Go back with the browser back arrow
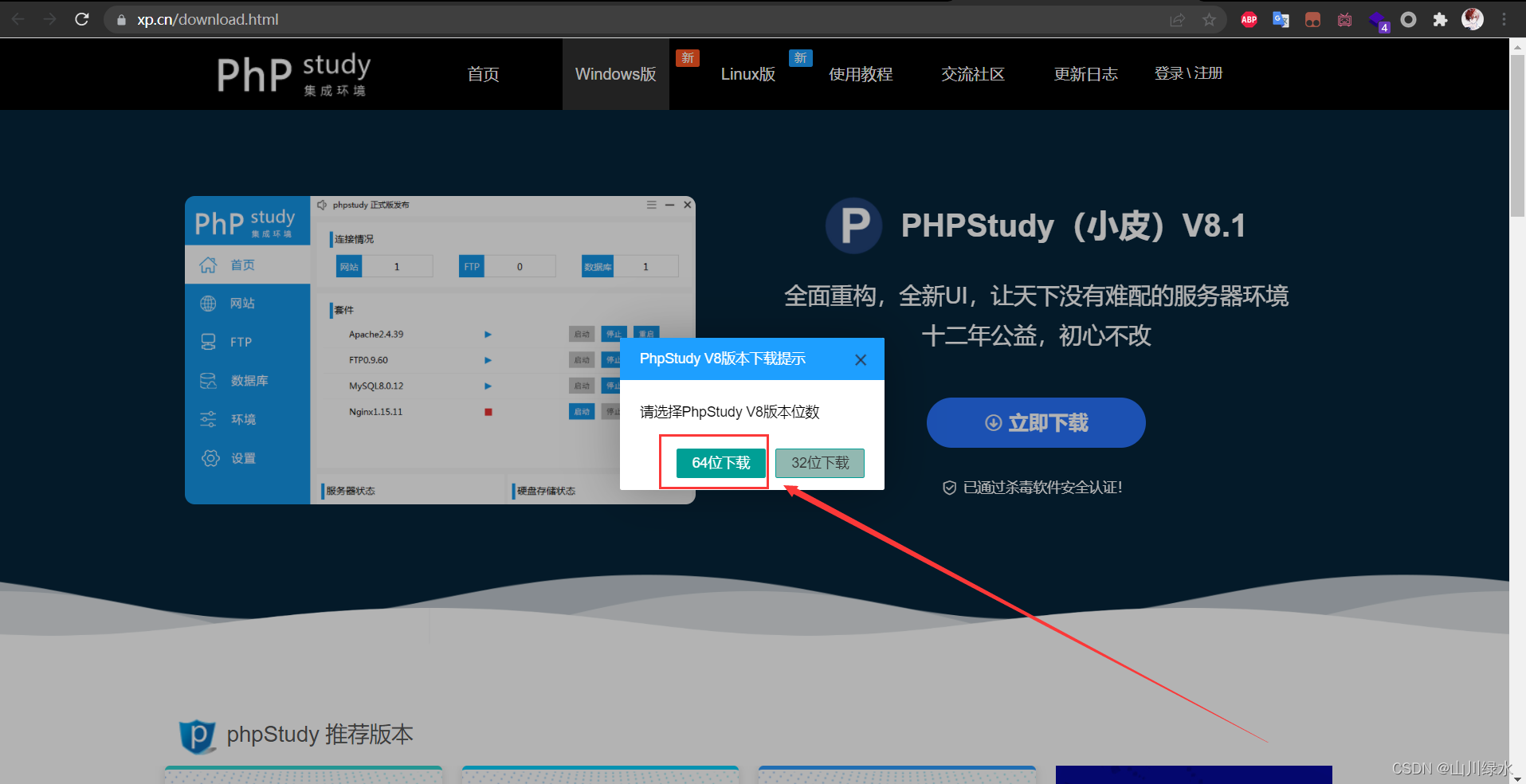Viewport: 1526px width, 784px height. tap(18, 19)
